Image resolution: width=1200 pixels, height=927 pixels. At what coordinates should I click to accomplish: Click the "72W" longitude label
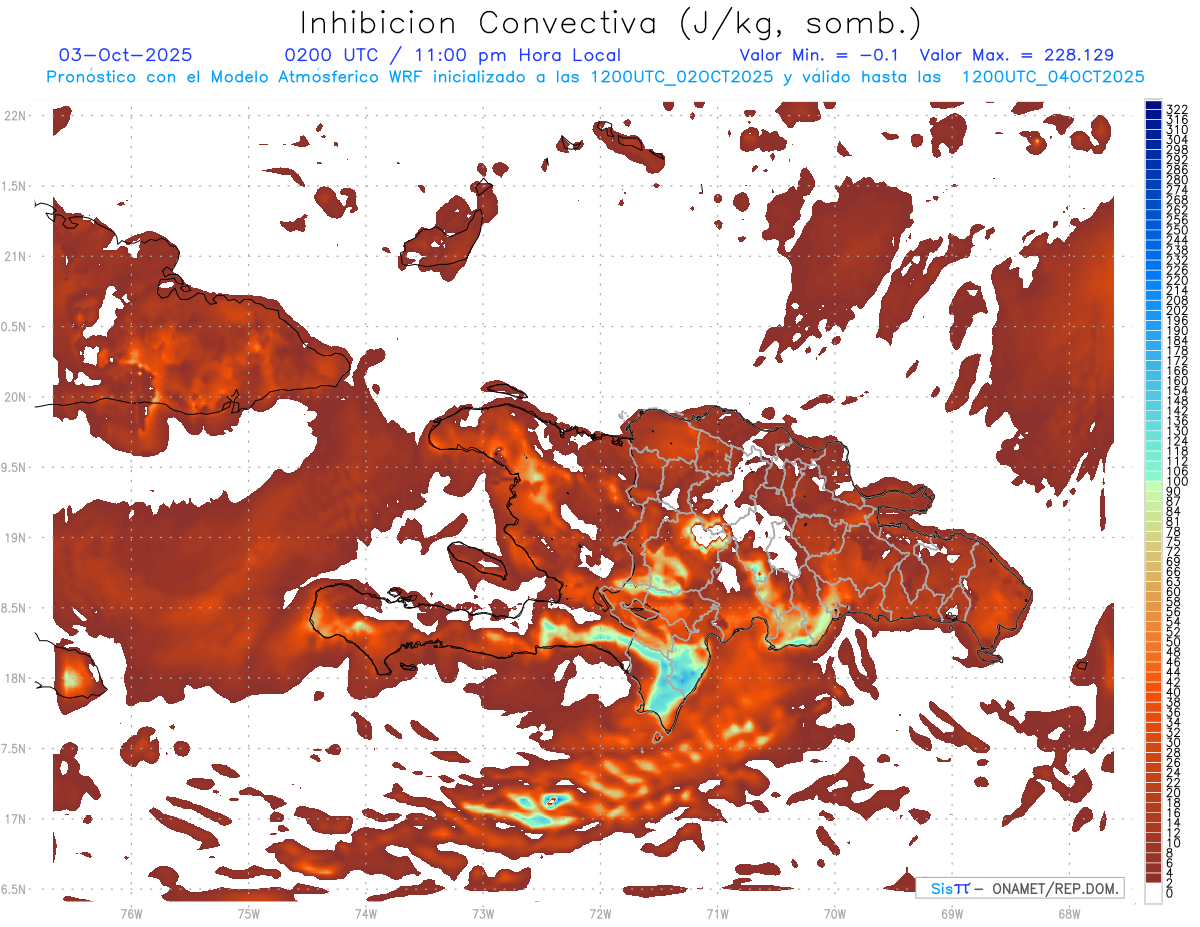pyautogui.click(x=600, y=913)
